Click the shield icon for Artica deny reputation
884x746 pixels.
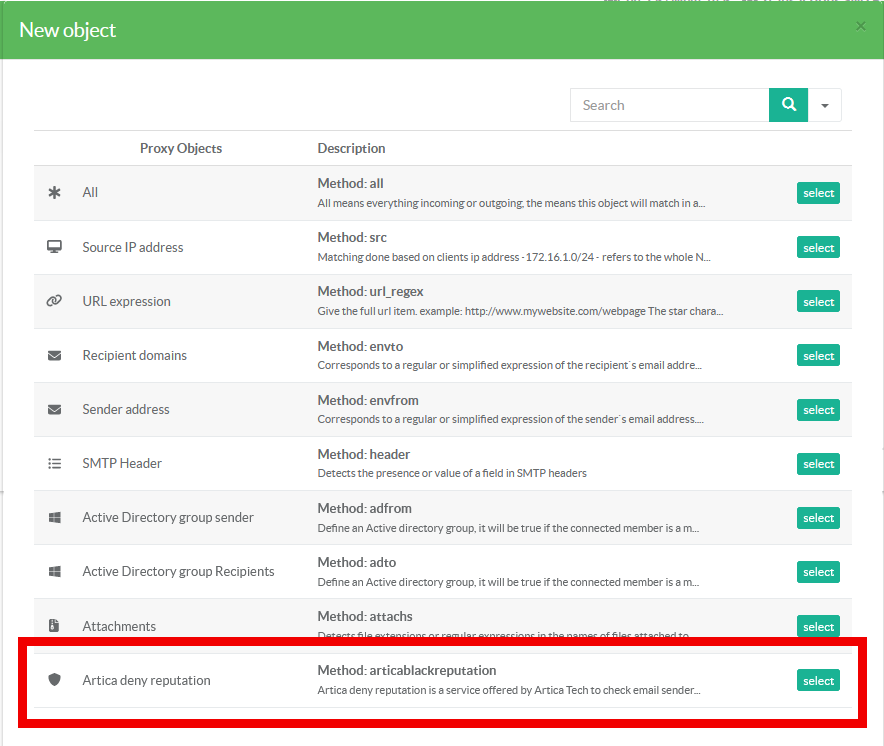click(x=55, y=680)
